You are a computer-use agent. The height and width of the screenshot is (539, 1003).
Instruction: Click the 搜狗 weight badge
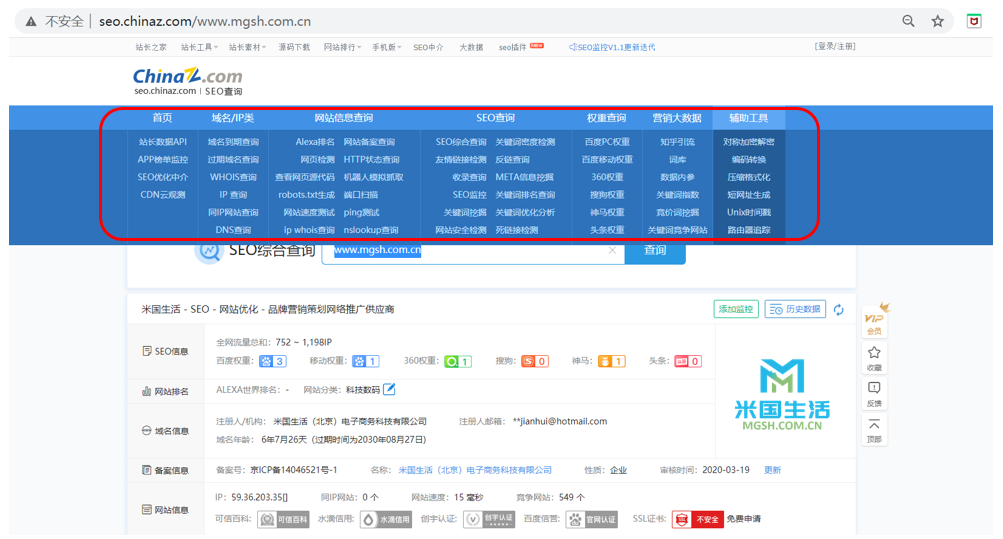tap(535, 361)
